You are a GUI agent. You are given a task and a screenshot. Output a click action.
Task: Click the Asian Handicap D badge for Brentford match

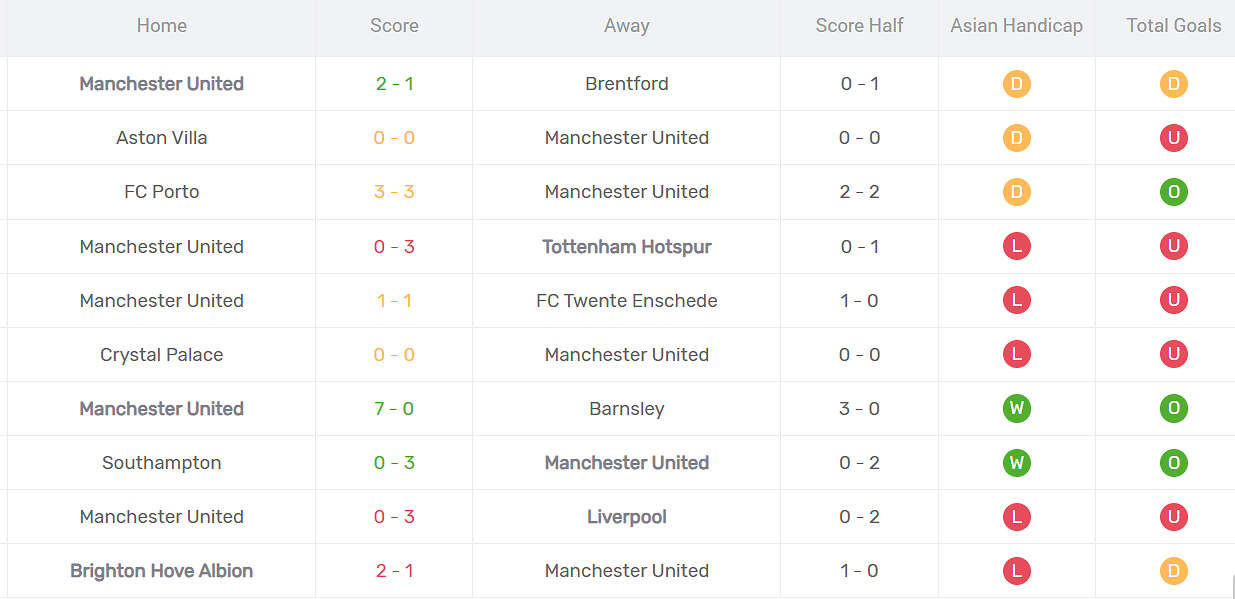[1016, 84]
